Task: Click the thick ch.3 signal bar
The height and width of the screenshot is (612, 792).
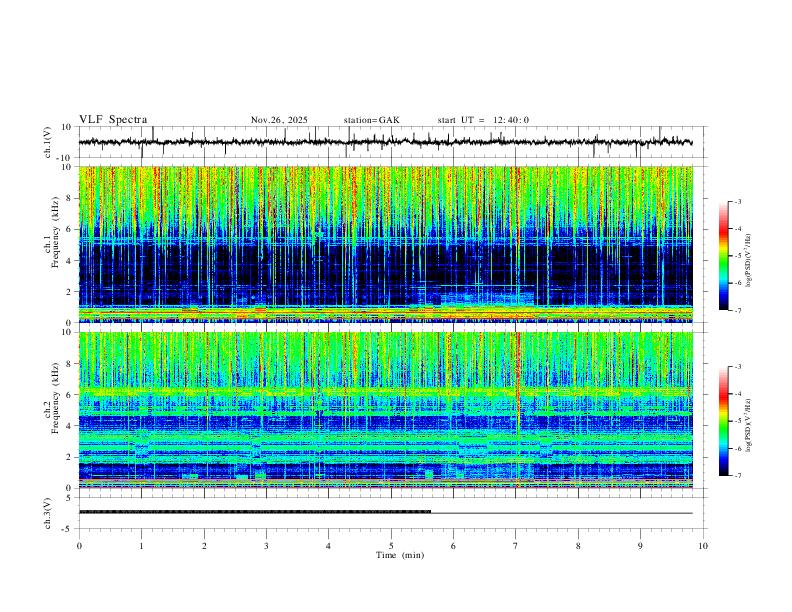Action: pyautogui.click(x=255, y=512)
